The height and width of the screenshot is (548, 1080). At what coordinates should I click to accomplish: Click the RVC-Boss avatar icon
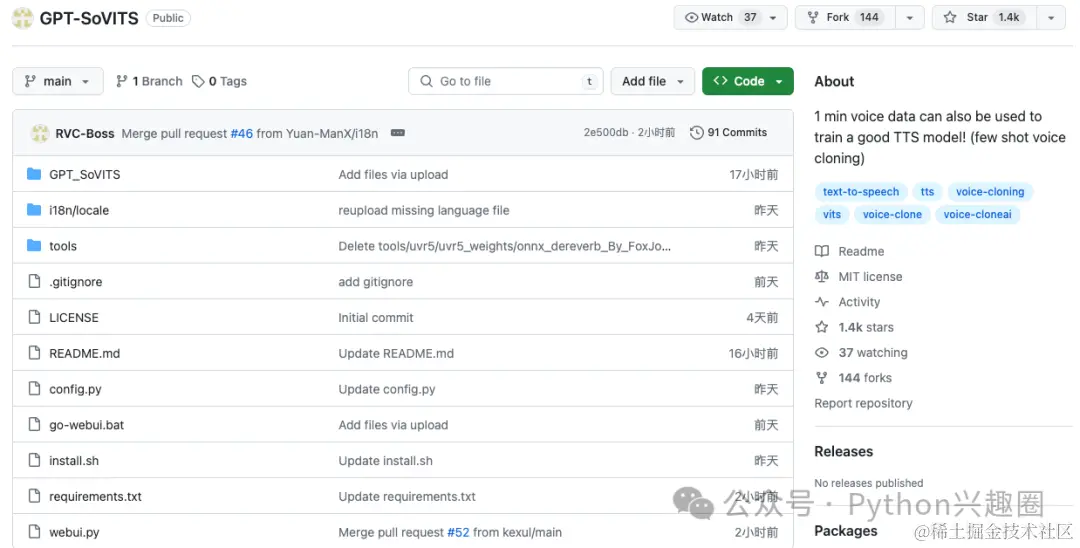[x=40, y=133]
